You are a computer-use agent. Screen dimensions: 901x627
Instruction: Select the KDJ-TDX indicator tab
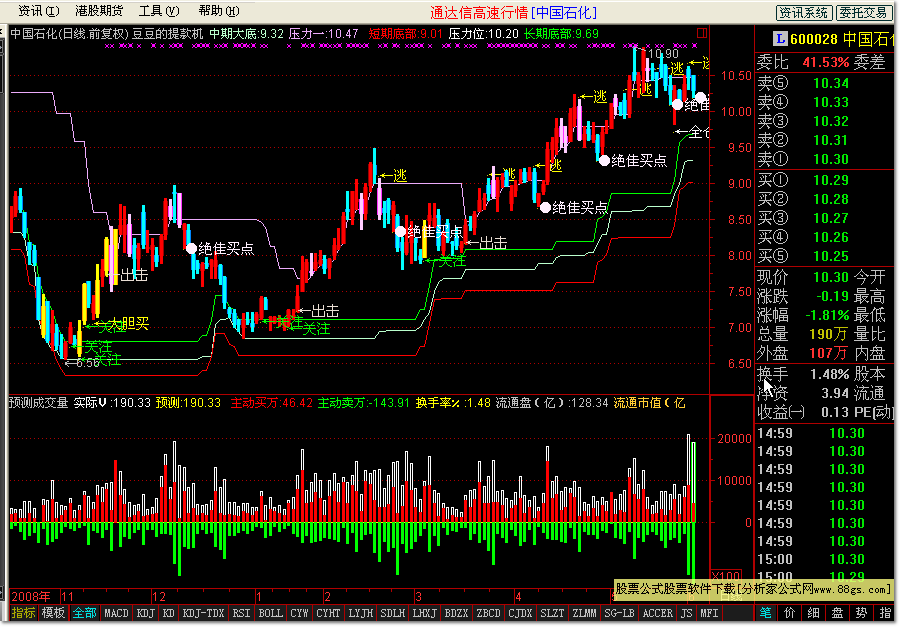pos(203,613)
